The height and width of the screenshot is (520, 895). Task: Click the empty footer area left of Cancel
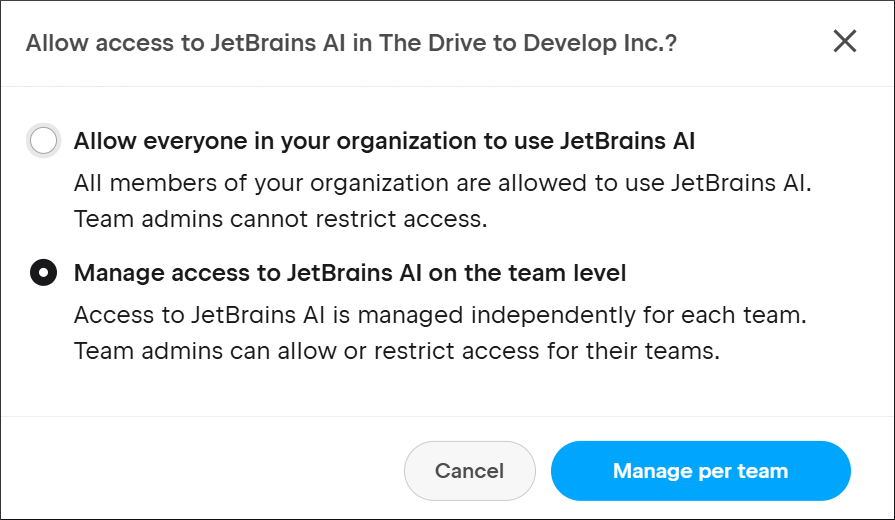[200, 471]
